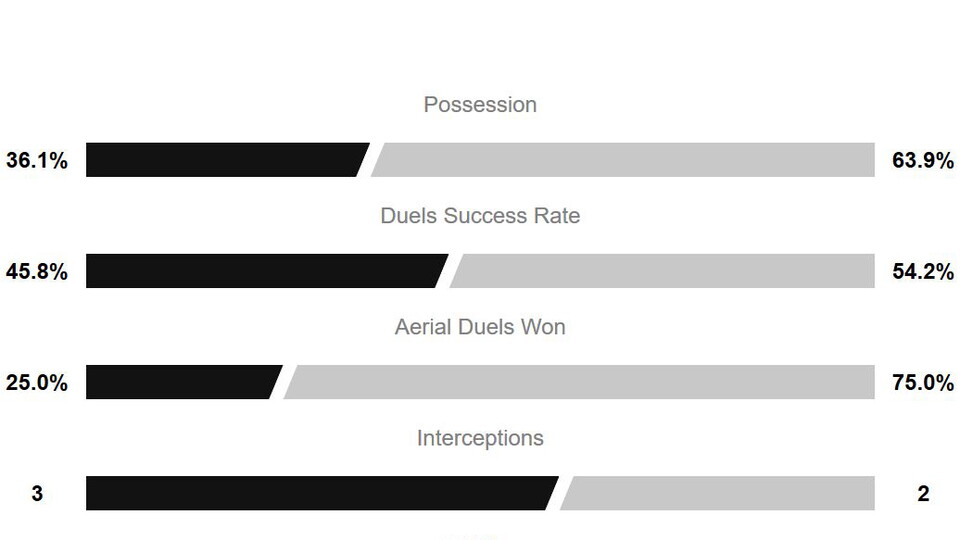Click the black Aerial Duels Won bar
The image size is (960, 540).
(x=180, y=382)
